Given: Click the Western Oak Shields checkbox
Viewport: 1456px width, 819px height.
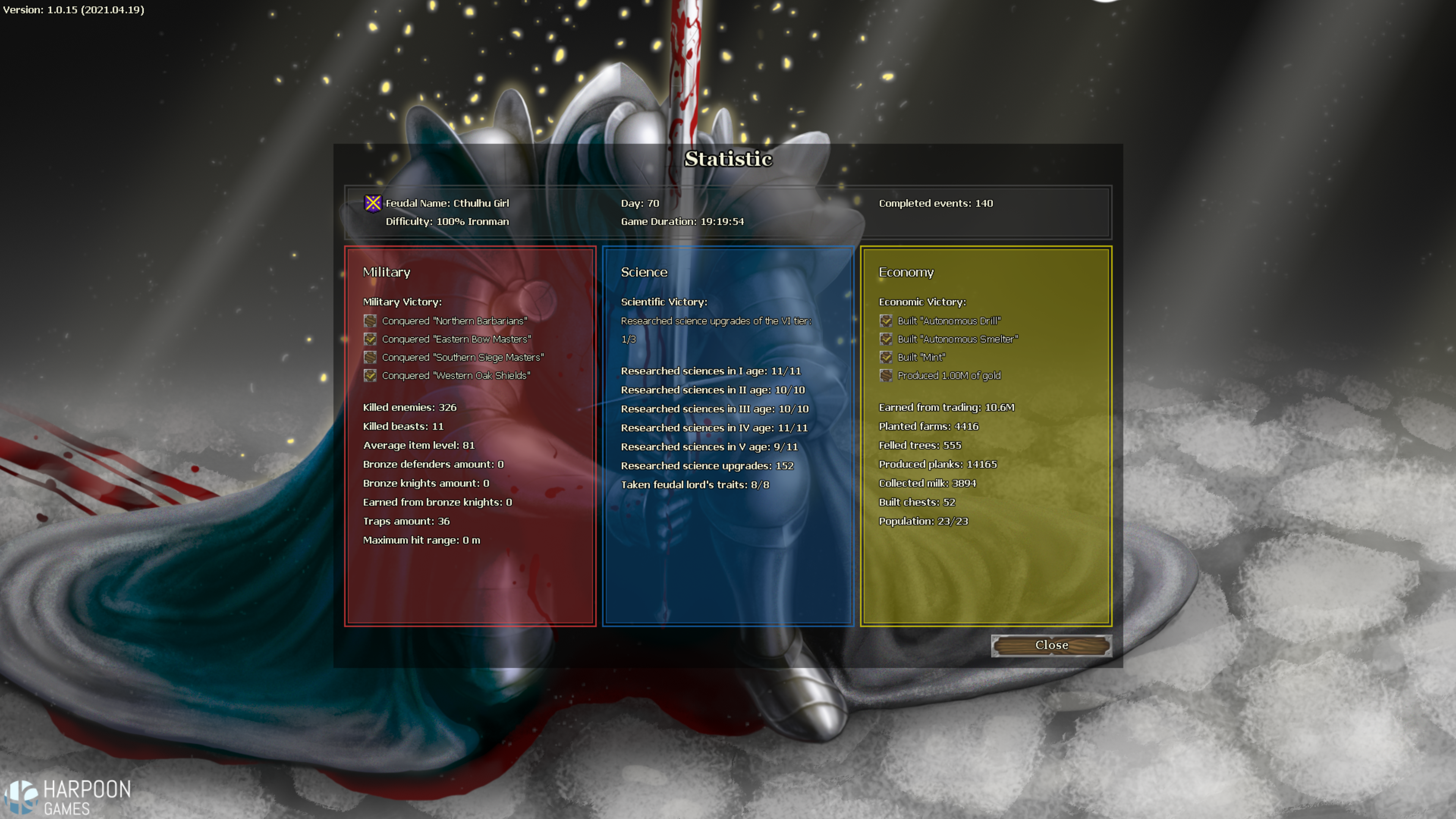Looking at the screenshot, I should tap(370, 375).
